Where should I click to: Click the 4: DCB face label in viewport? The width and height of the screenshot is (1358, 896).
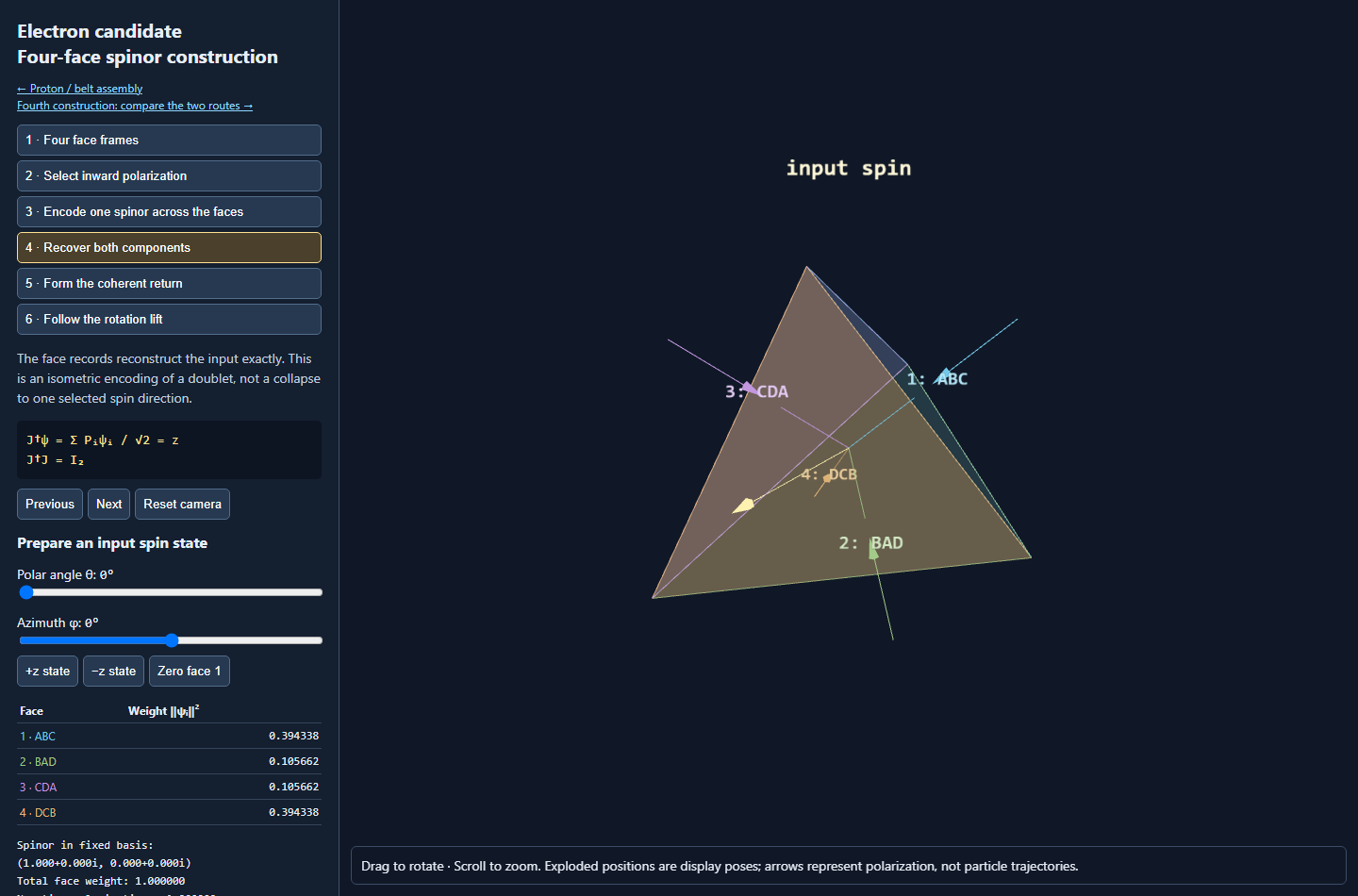point(829,474)
